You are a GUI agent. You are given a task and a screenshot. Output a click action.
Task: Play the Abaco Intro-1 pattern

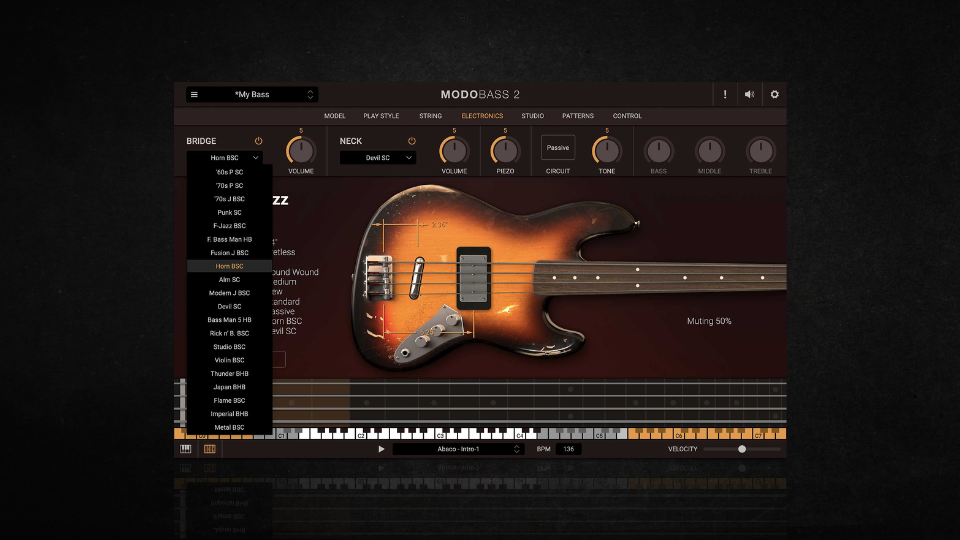pyautogui.click(x=381, y=449)
